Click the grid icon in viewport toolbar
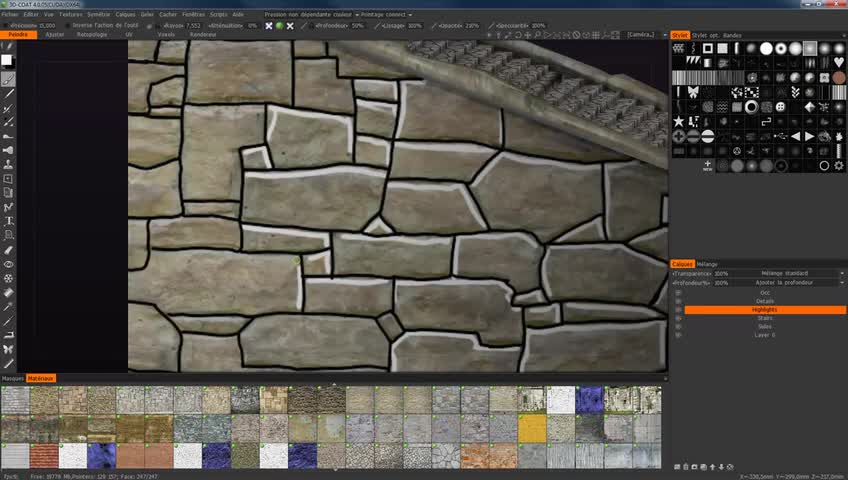 pos(595,35)
